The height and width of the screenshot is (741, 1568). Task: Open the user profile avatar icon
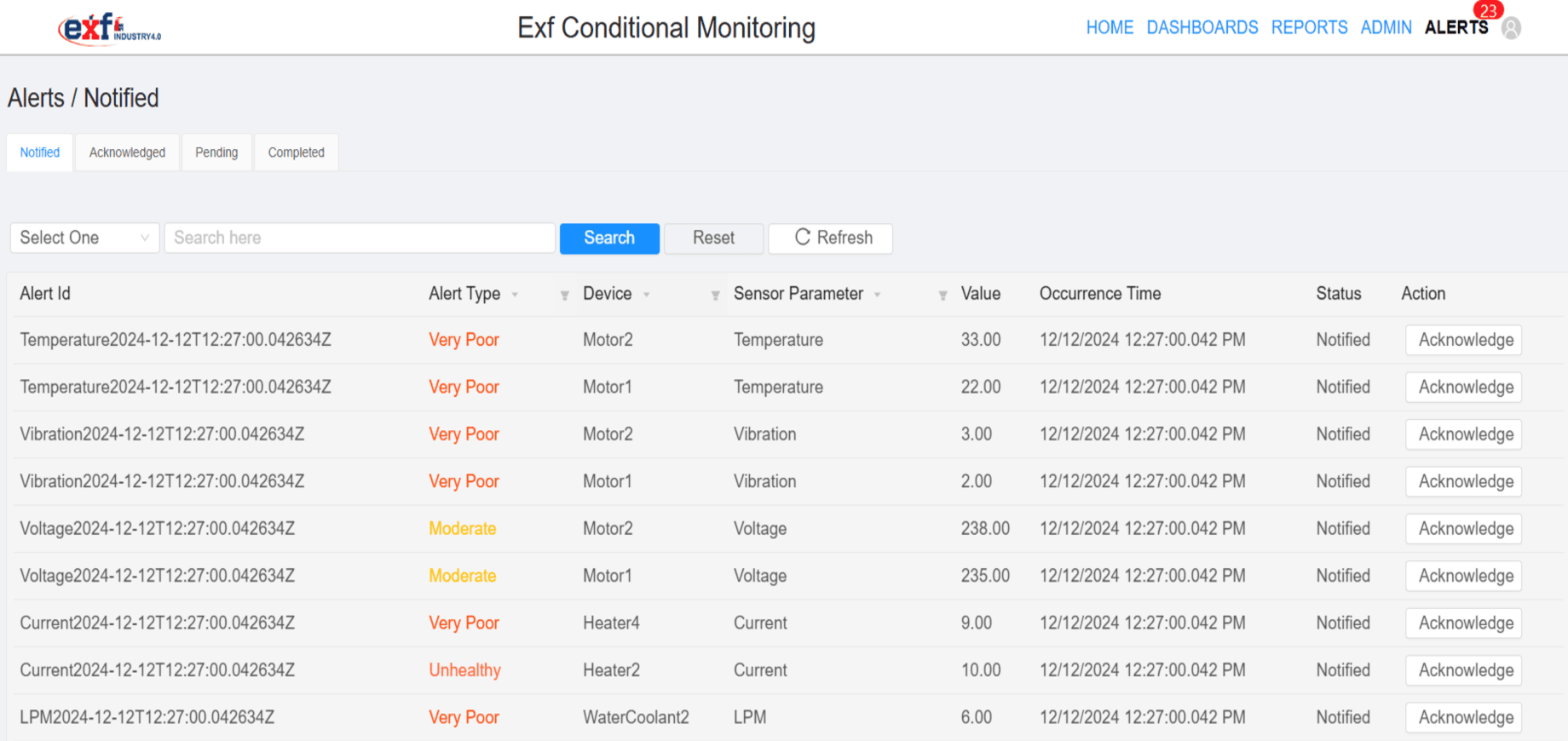point(1511,28)
